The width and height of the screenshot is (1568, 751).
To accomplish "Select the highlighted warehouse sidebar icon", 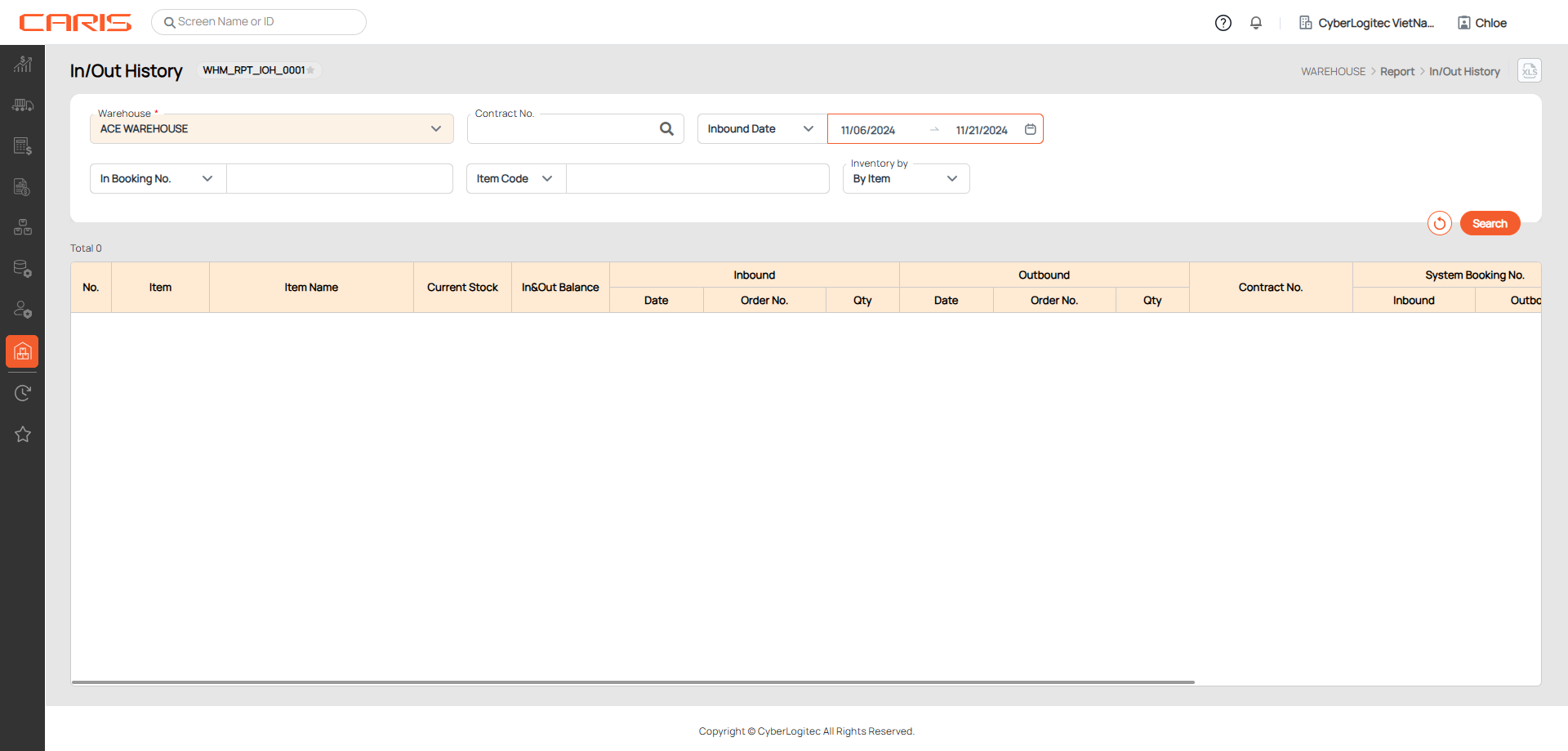I will click(x=22, y=351).
